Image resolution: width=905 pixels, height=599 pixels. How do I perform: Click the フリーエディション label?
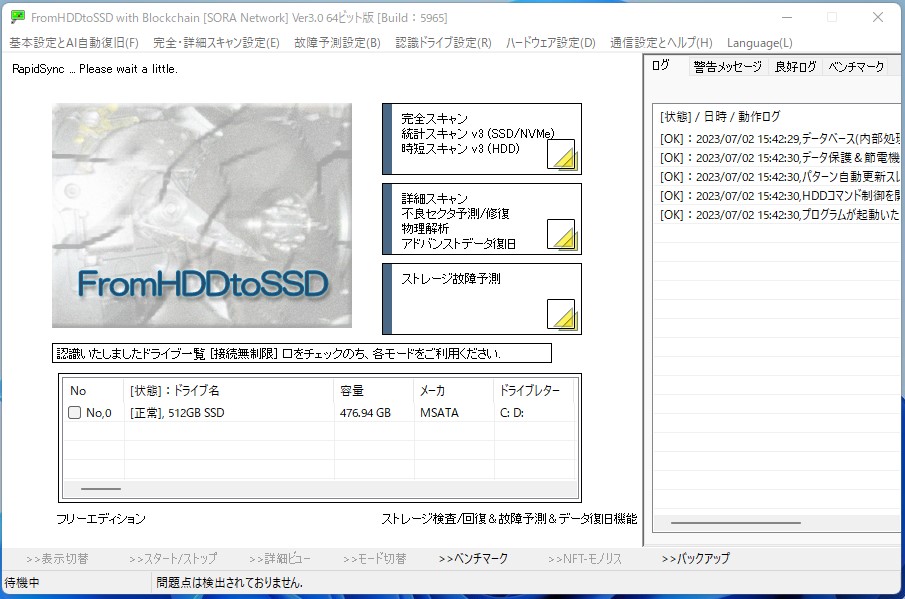[101, 519]
